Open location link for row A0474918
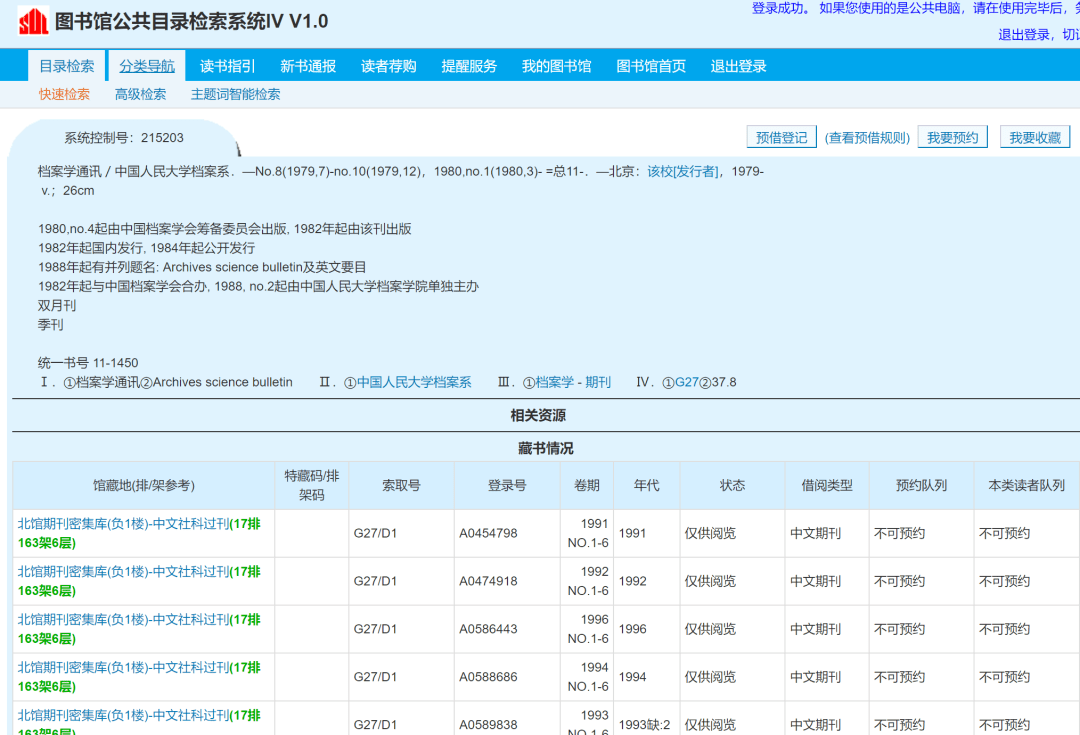1080x735 pixels. 139,581
